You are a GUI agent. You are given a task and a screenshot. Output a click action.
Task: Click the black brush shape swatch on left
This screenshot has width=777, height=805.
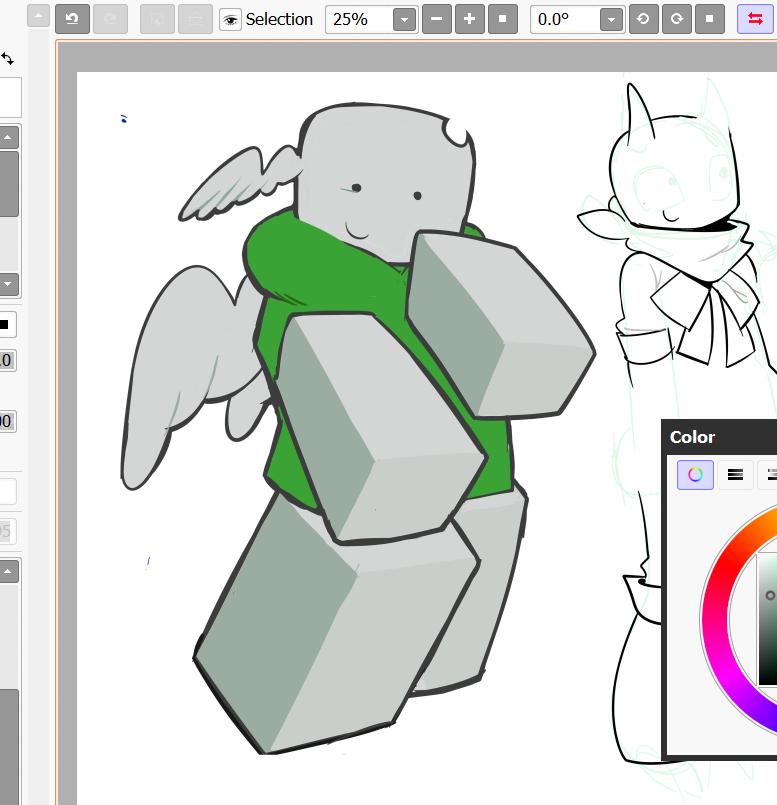[x=4, y=324]
